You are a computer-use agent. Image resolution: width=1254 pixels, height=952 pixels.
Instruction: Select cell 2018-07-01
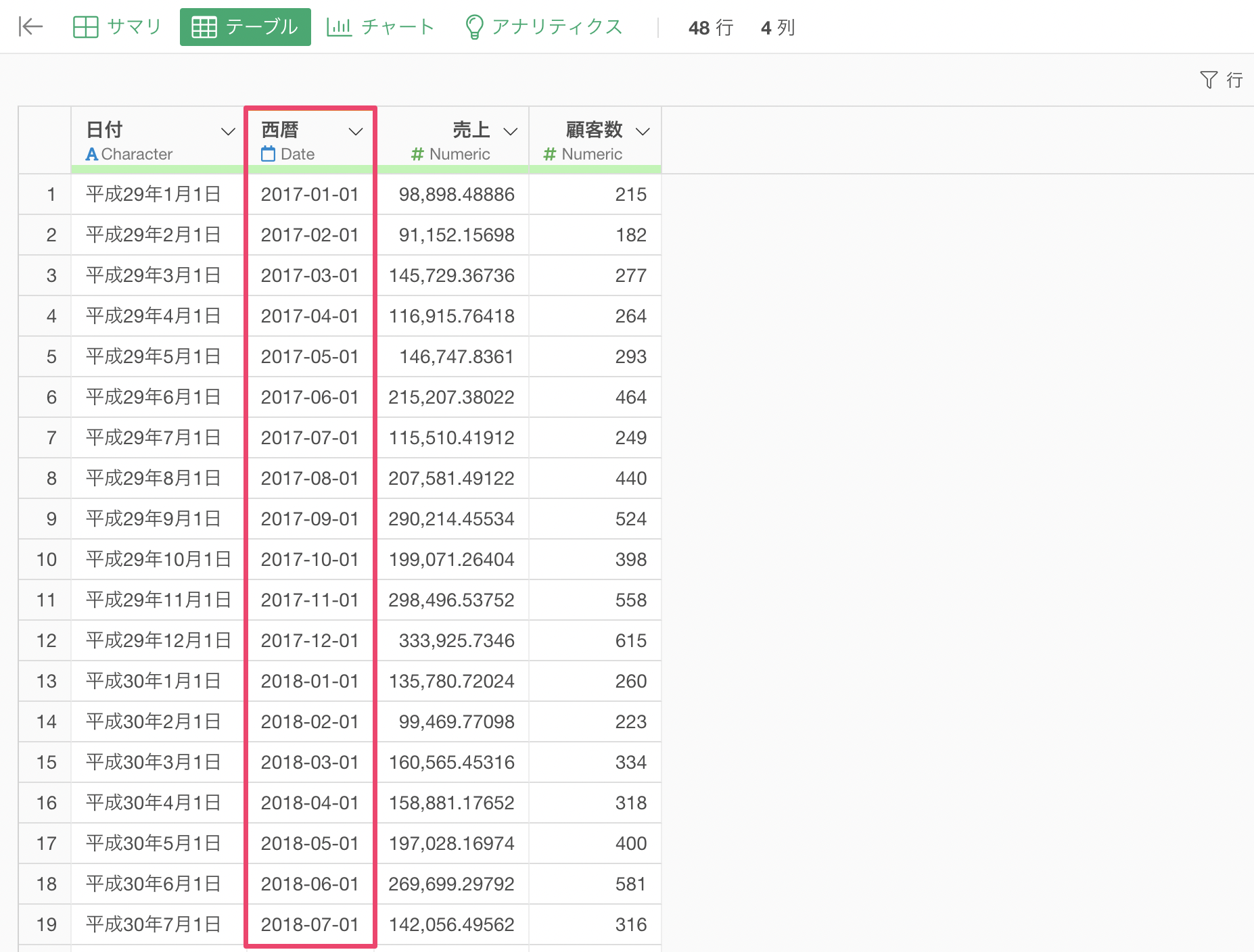point(310,924)
